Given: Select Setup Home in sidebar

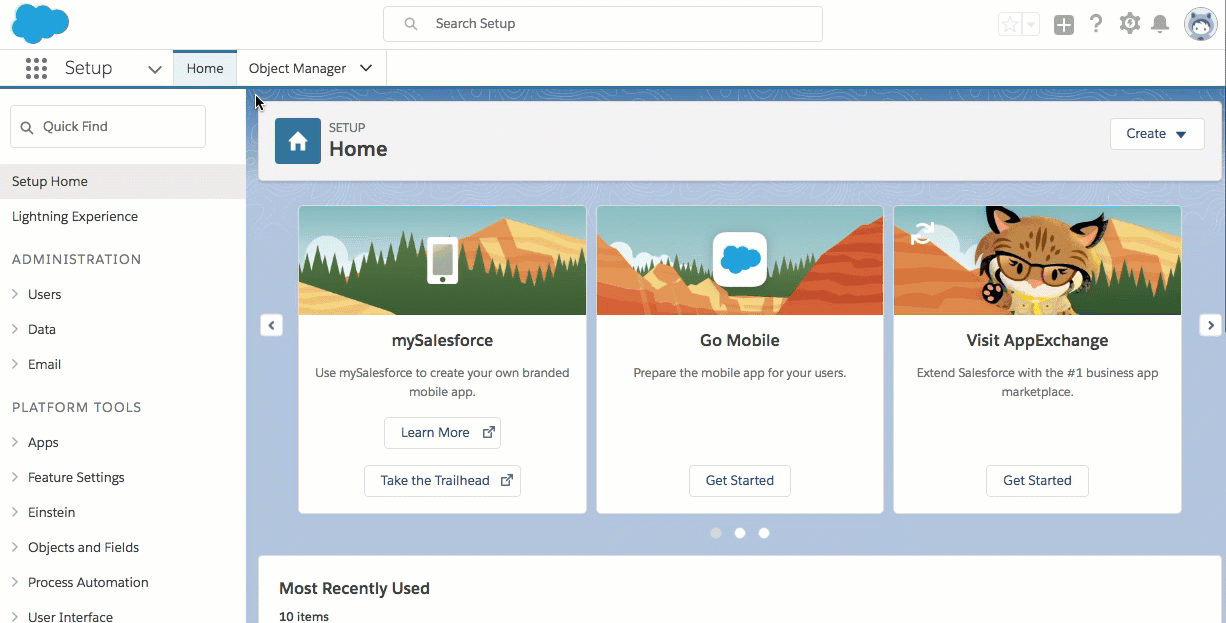Looking at the screenshot, I should (122, 181).
